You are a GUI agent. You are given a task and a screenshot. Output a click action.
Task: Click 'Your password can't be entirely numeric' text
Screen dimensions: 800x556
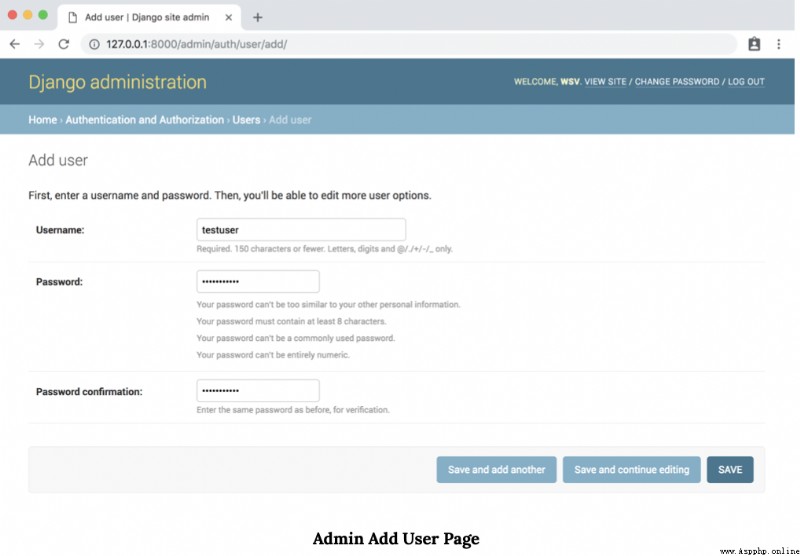(273, 355)
